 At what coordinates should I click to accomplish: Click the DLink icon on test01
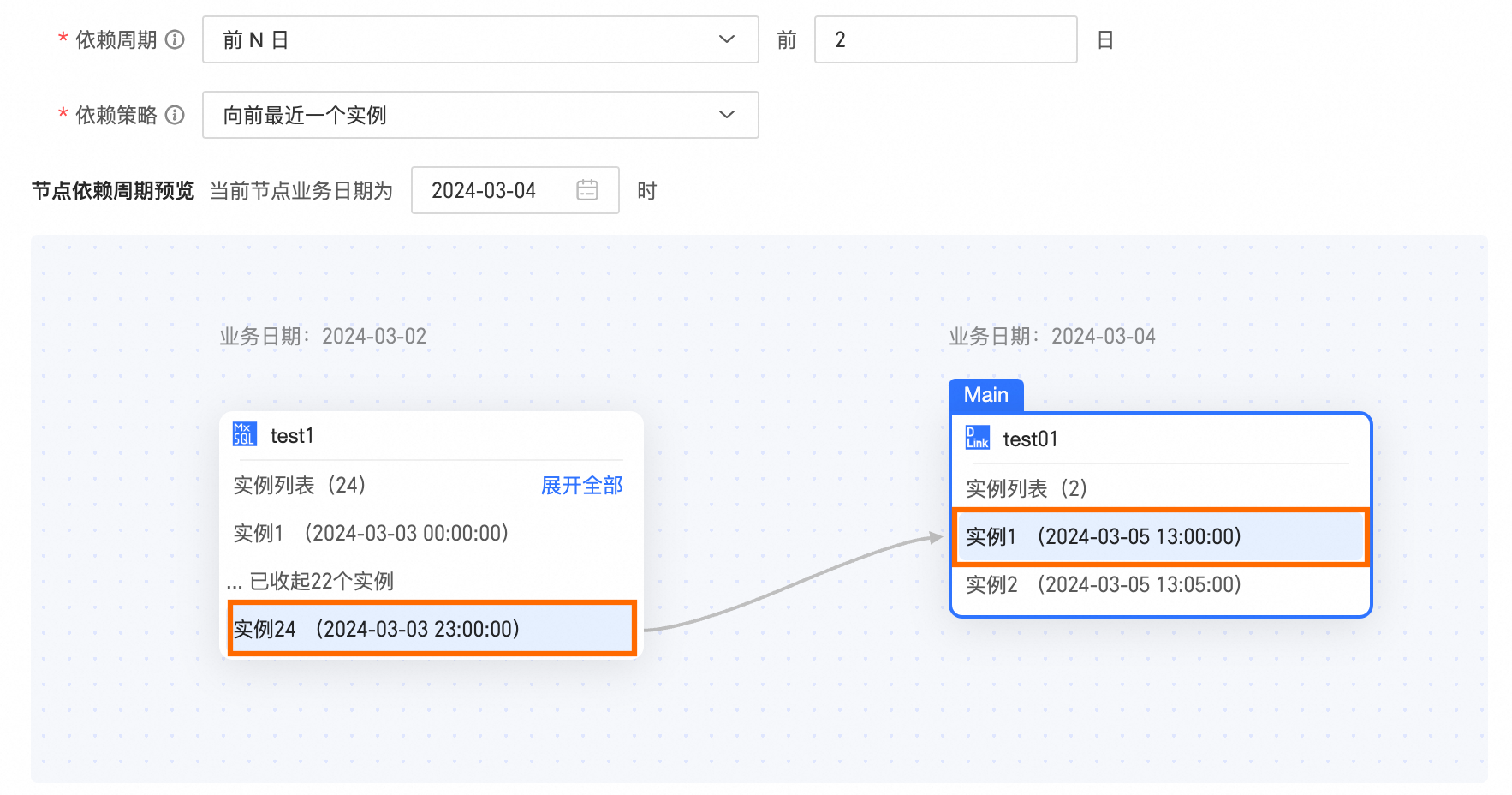coord(977,438)
